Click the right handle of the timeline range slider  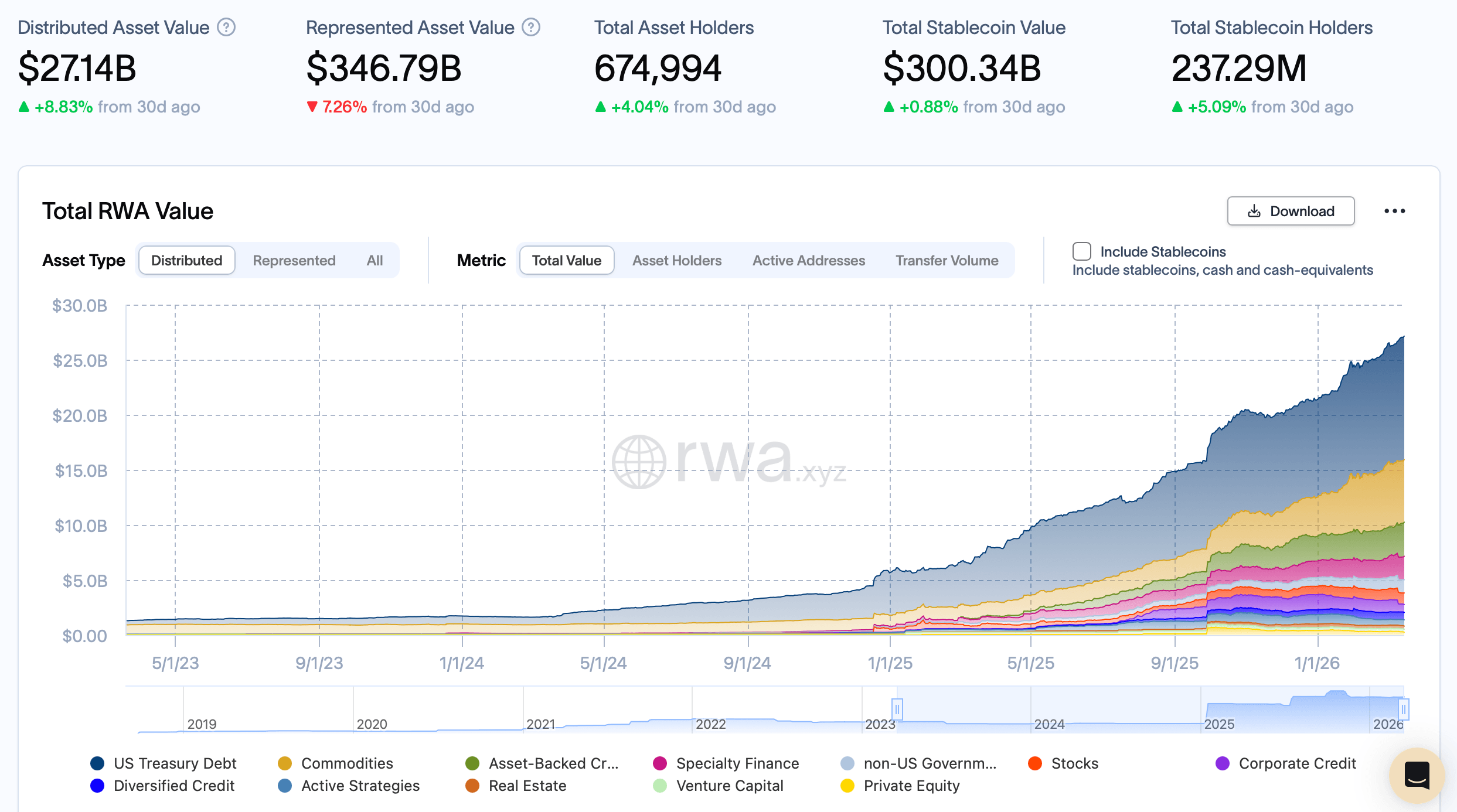click(x=1403, y=709)
